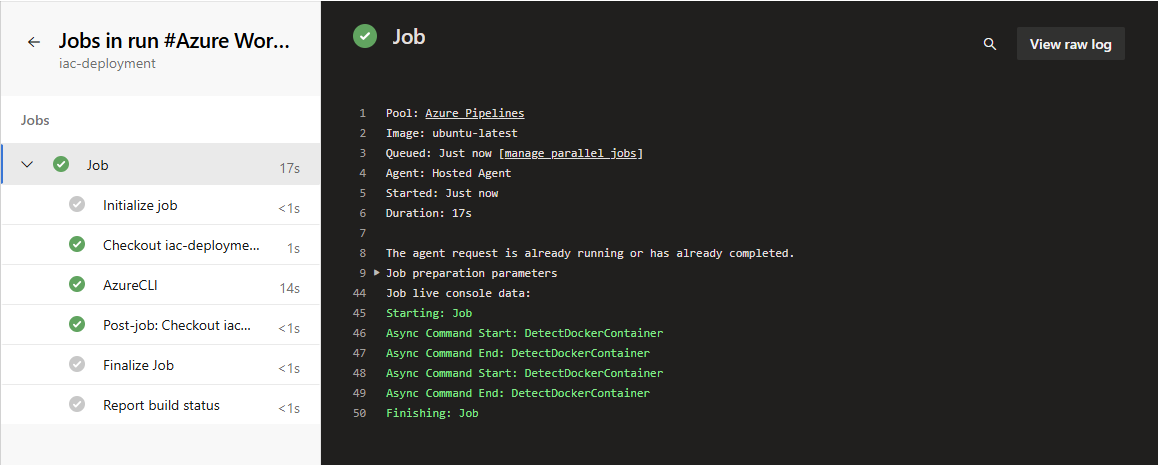Click the green check on Post-job Checkout step

tap(77, 324)
